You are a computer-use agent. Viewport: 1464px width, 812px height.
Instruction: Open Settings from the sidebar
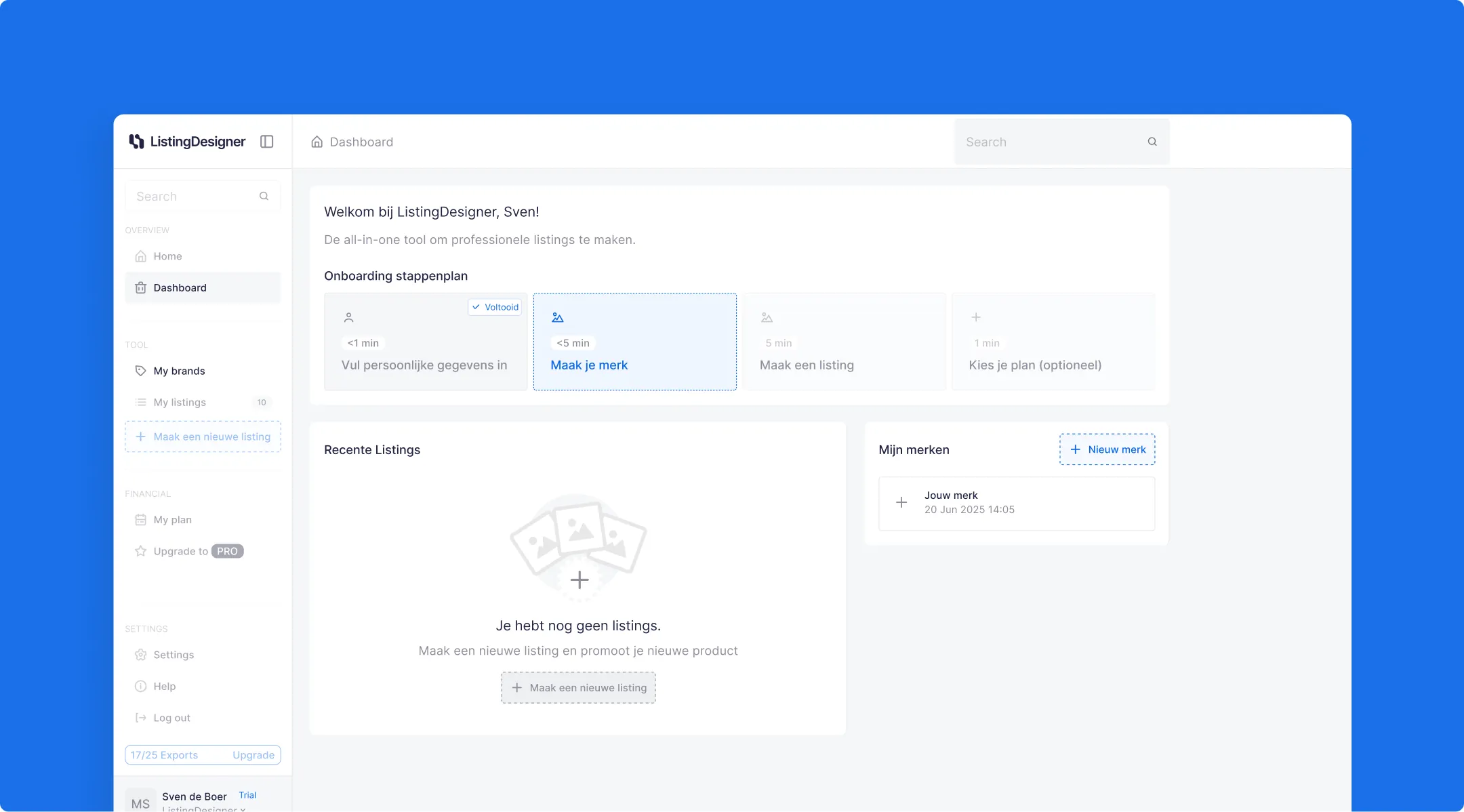[203, 655]
